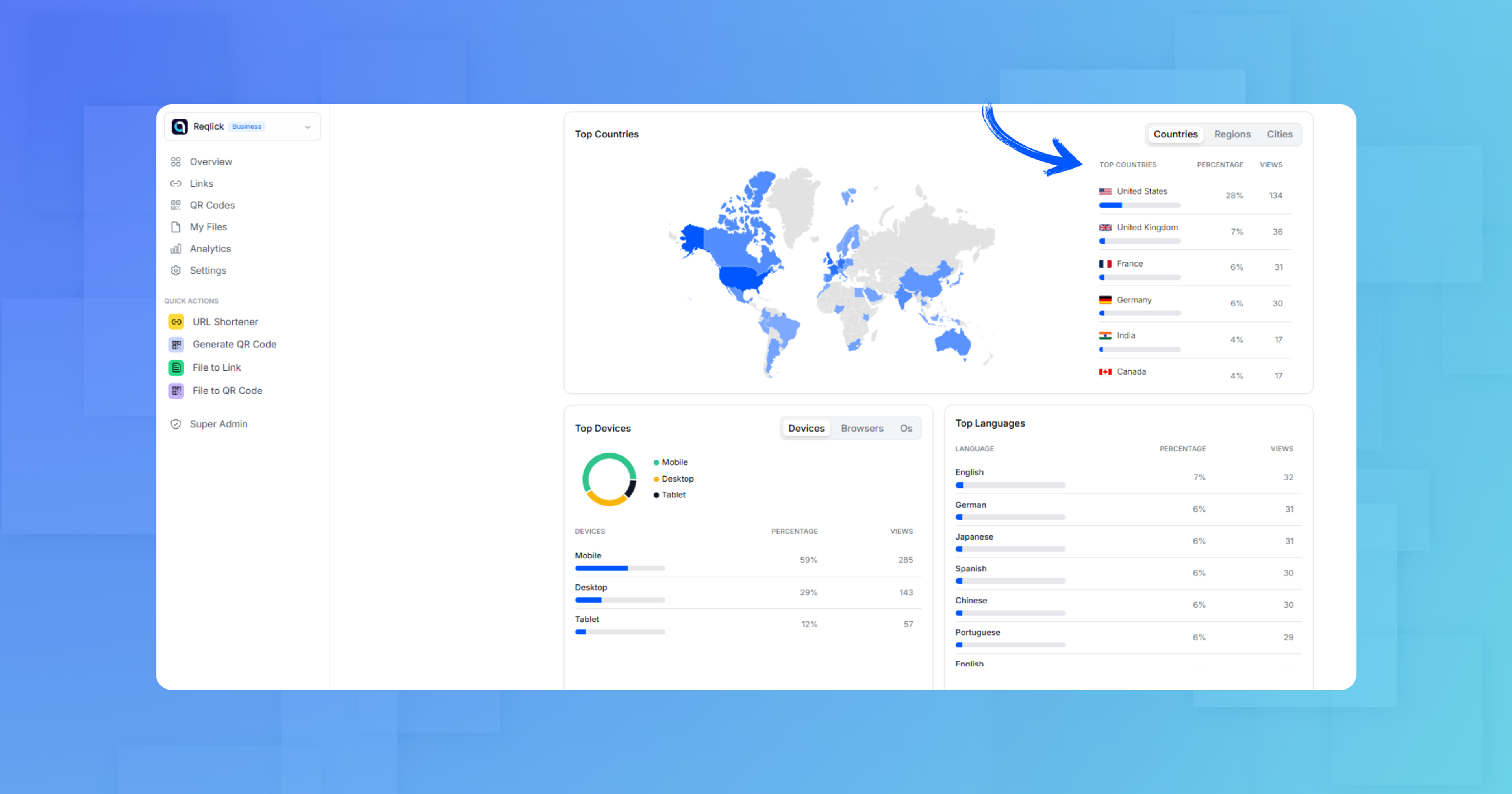Click the QR Codes sidebar icon
1512x794 pixels.
coord(176,205)
